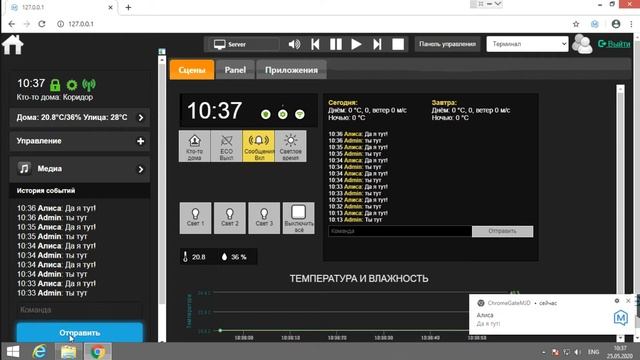Stop media playback

[398, 44]
